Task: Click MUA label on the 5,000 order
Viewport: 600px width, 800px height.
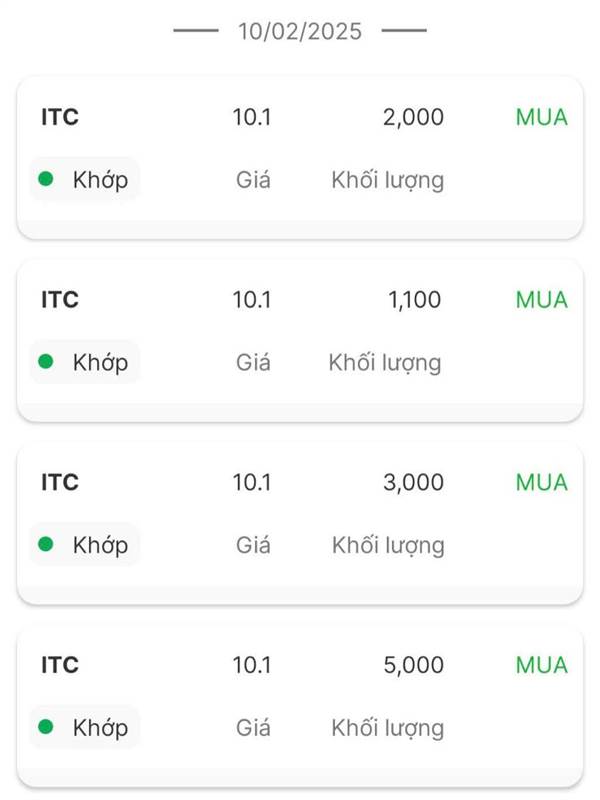Action: 542,665
